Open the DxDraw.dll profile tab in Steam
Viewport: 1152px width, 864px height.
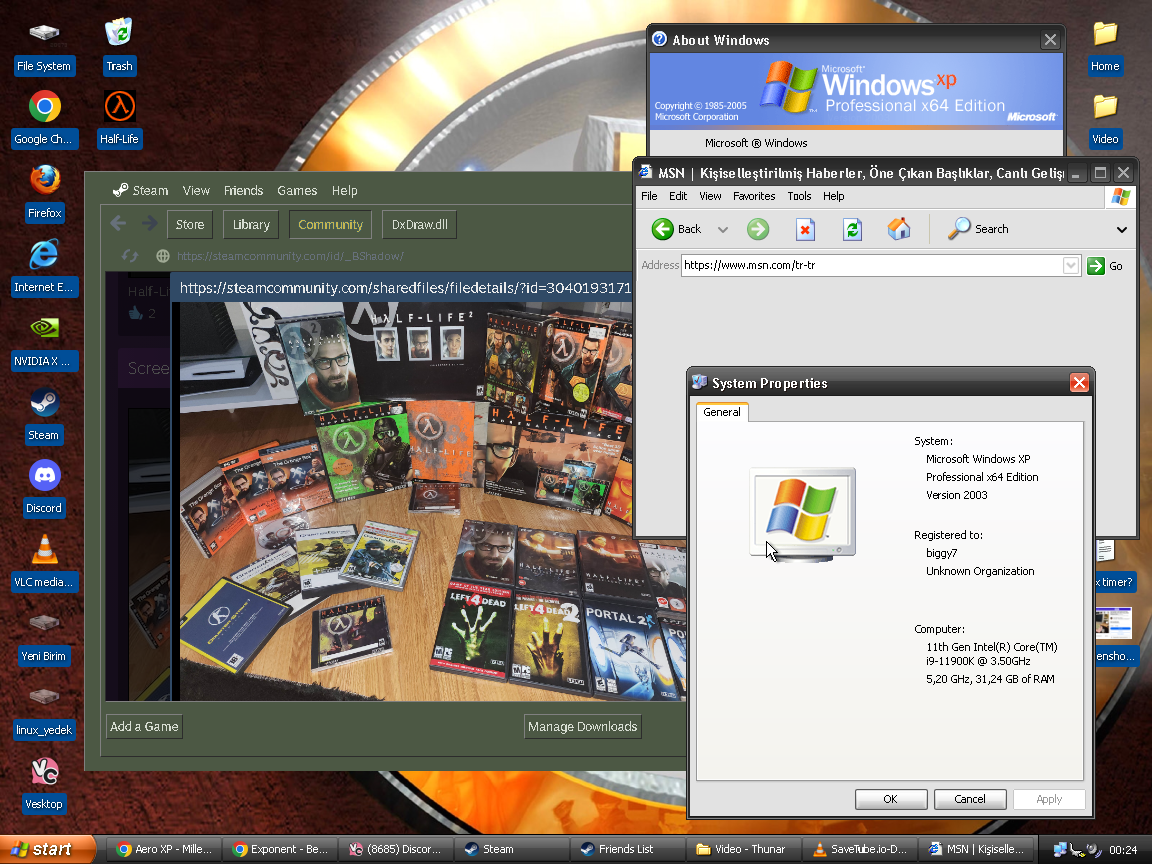click(x=420, y=225)
